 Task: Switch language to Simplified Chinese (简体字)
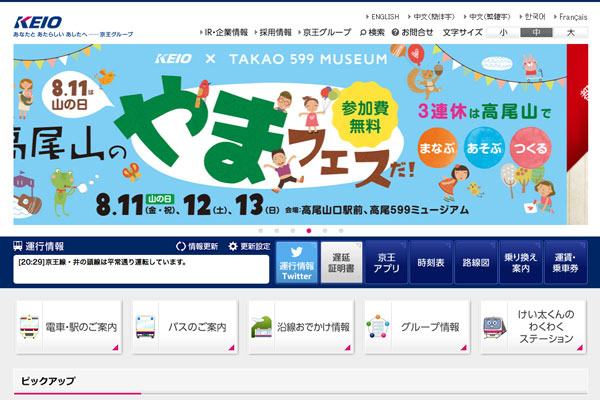(434, 17)
